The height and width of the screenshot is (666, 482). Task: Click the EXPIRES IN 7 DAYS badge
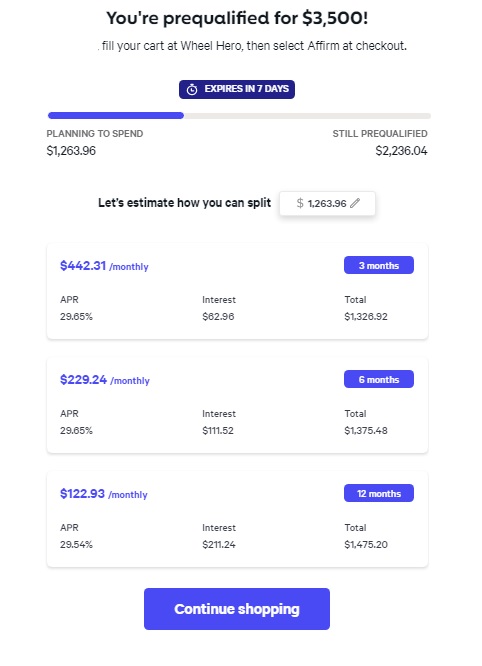click(237, 89)
